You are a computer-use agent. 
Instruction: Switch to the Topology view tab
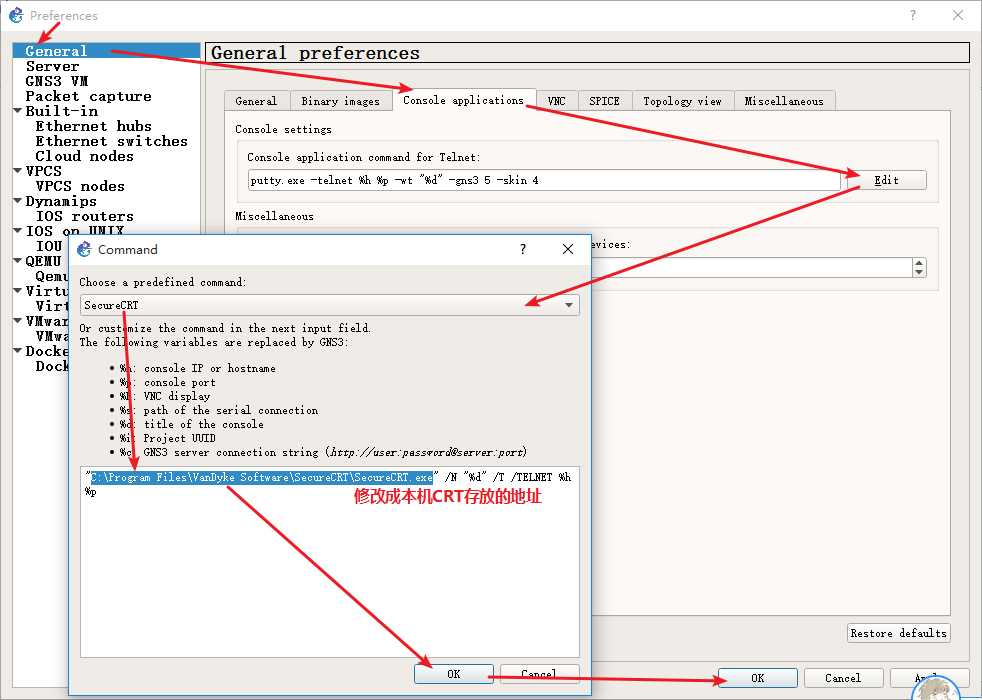point(683,101)
